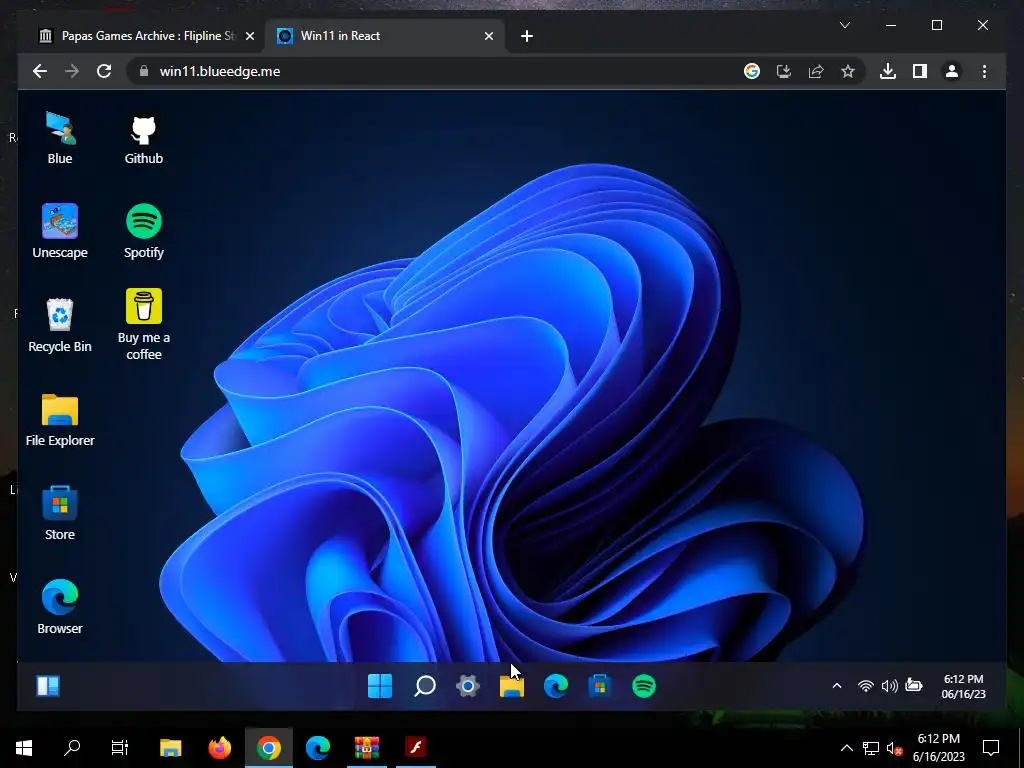Open Windows 10 taskbar search
The width and height of the screenshot is (1024, 768).
click(x=72, y=748)
